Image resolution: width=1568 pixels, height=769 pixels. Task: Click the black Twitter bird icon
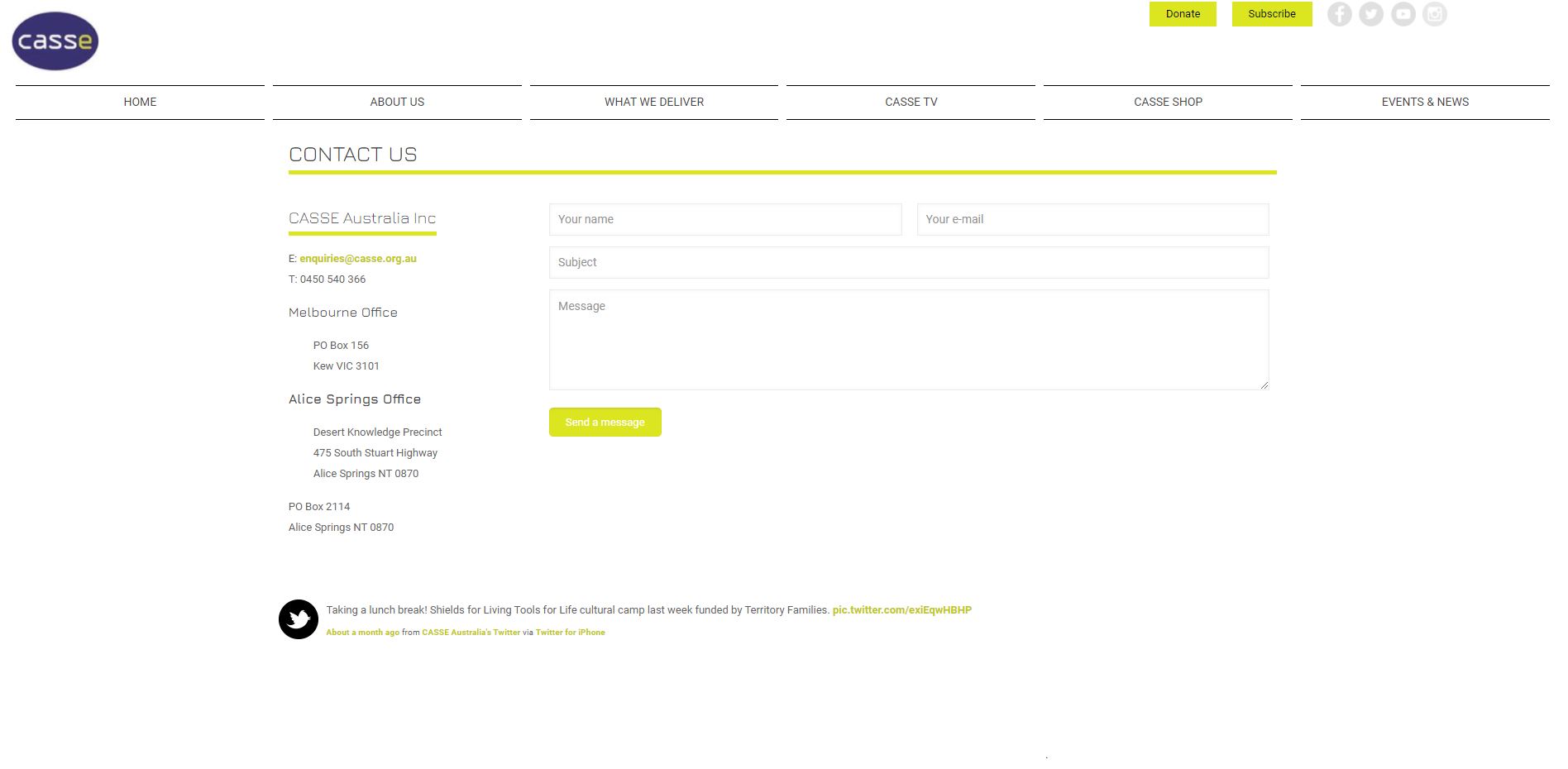coord(299,619)
